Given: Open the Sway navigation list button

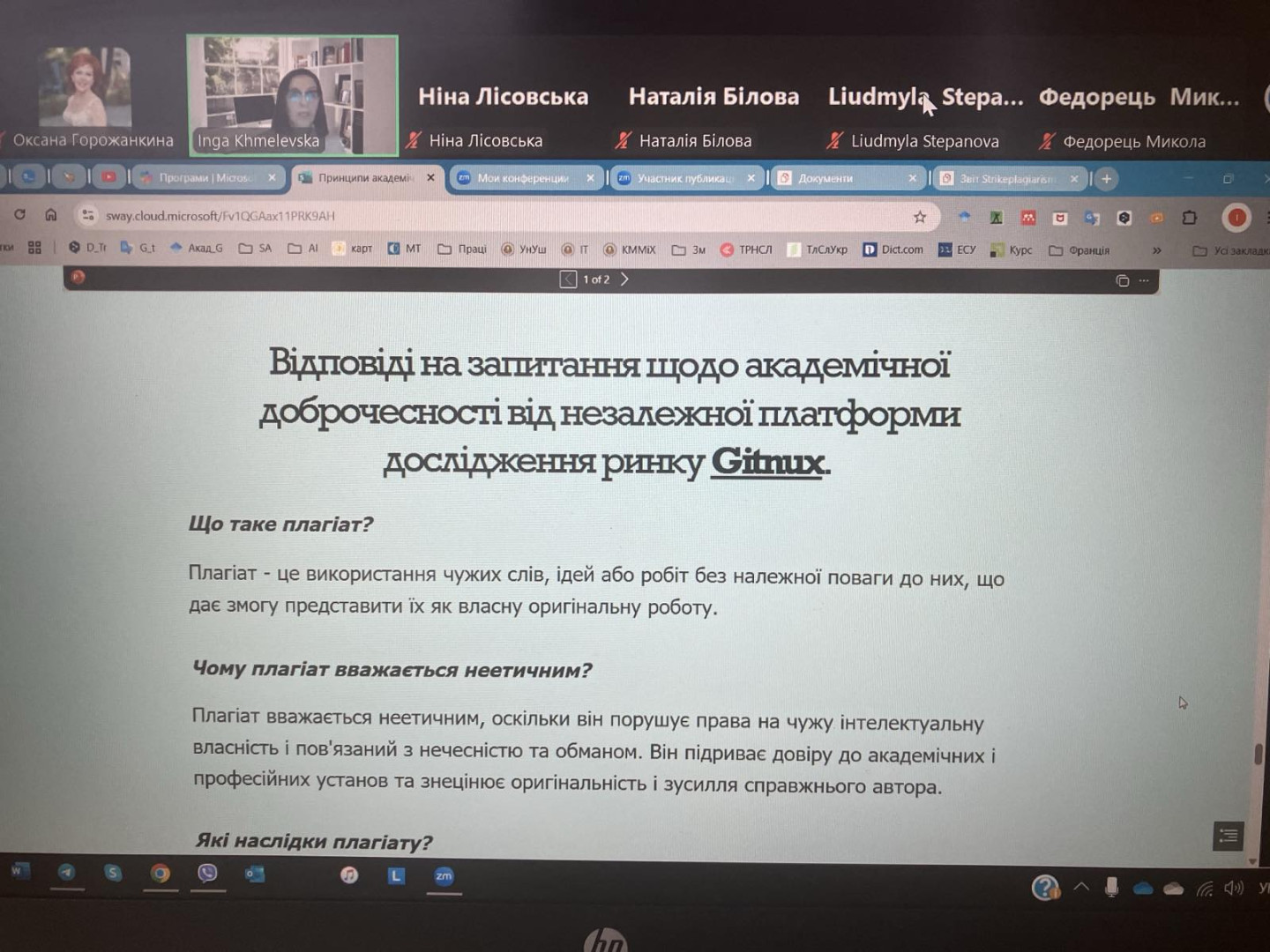Looking at the screenshot, I should pos(1228,836).
